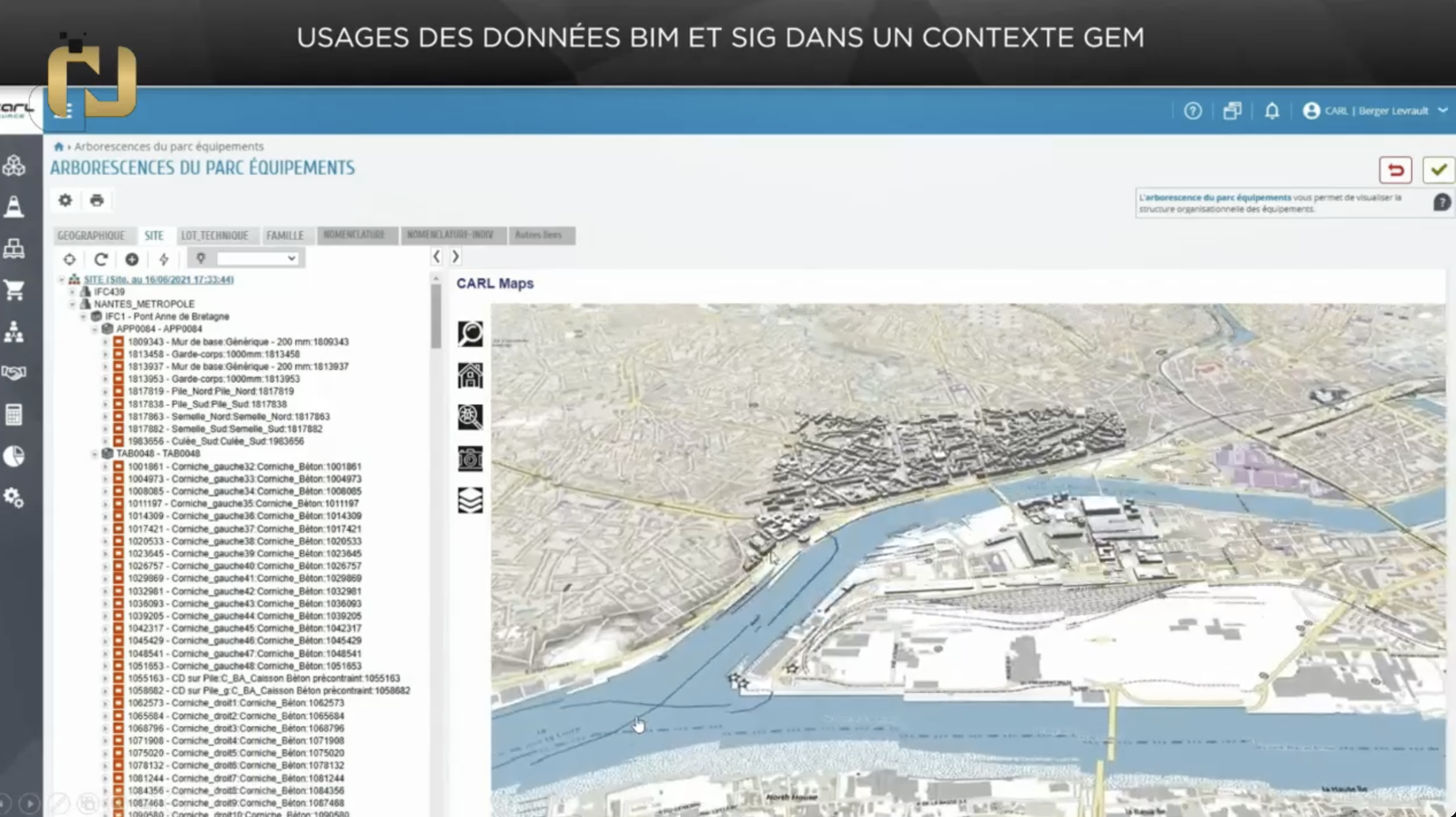
Task: Click the map home building icon
Action: point(470,376)
